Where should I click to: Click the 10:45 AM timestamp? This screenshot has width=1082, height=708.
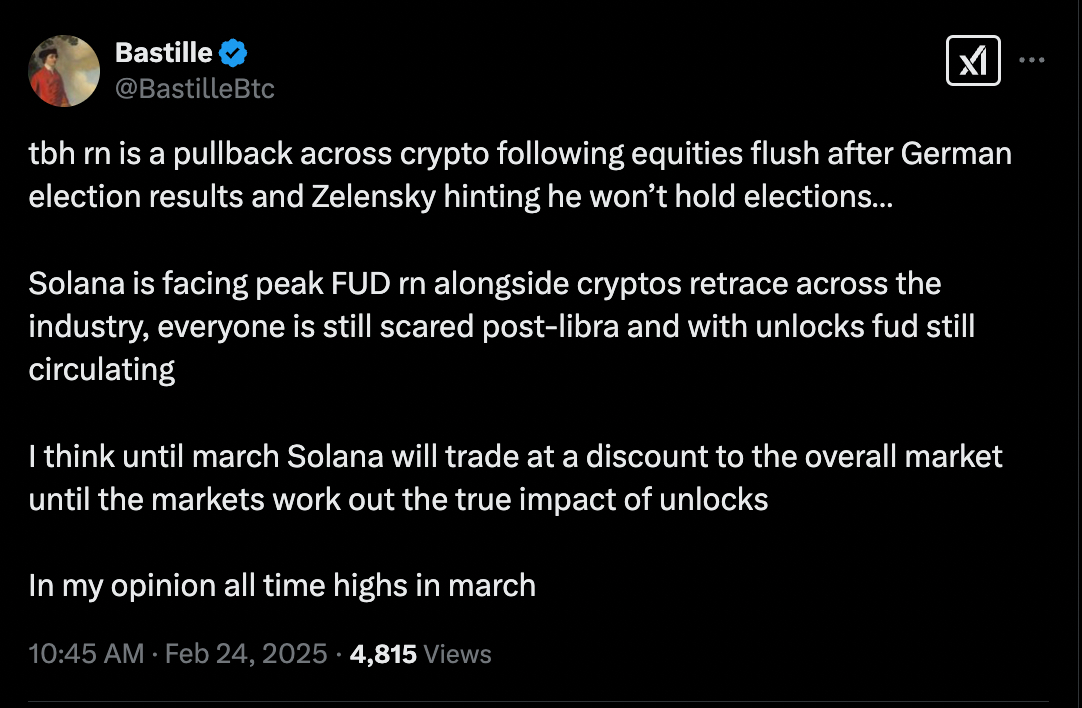pyautogui.click(x=87, y=654)
